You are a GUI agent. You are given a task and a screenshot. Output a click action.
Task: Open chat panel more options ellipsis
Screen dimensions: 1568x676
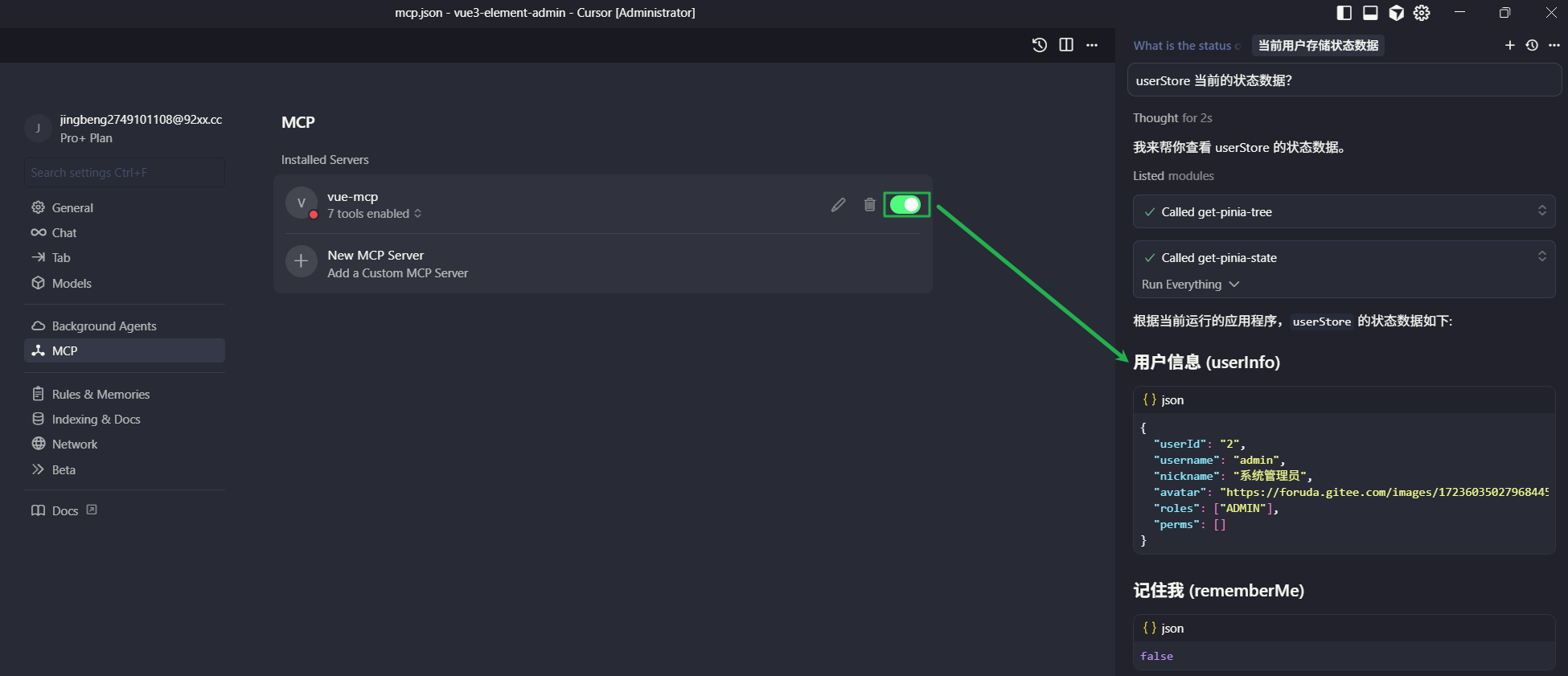1554,46
